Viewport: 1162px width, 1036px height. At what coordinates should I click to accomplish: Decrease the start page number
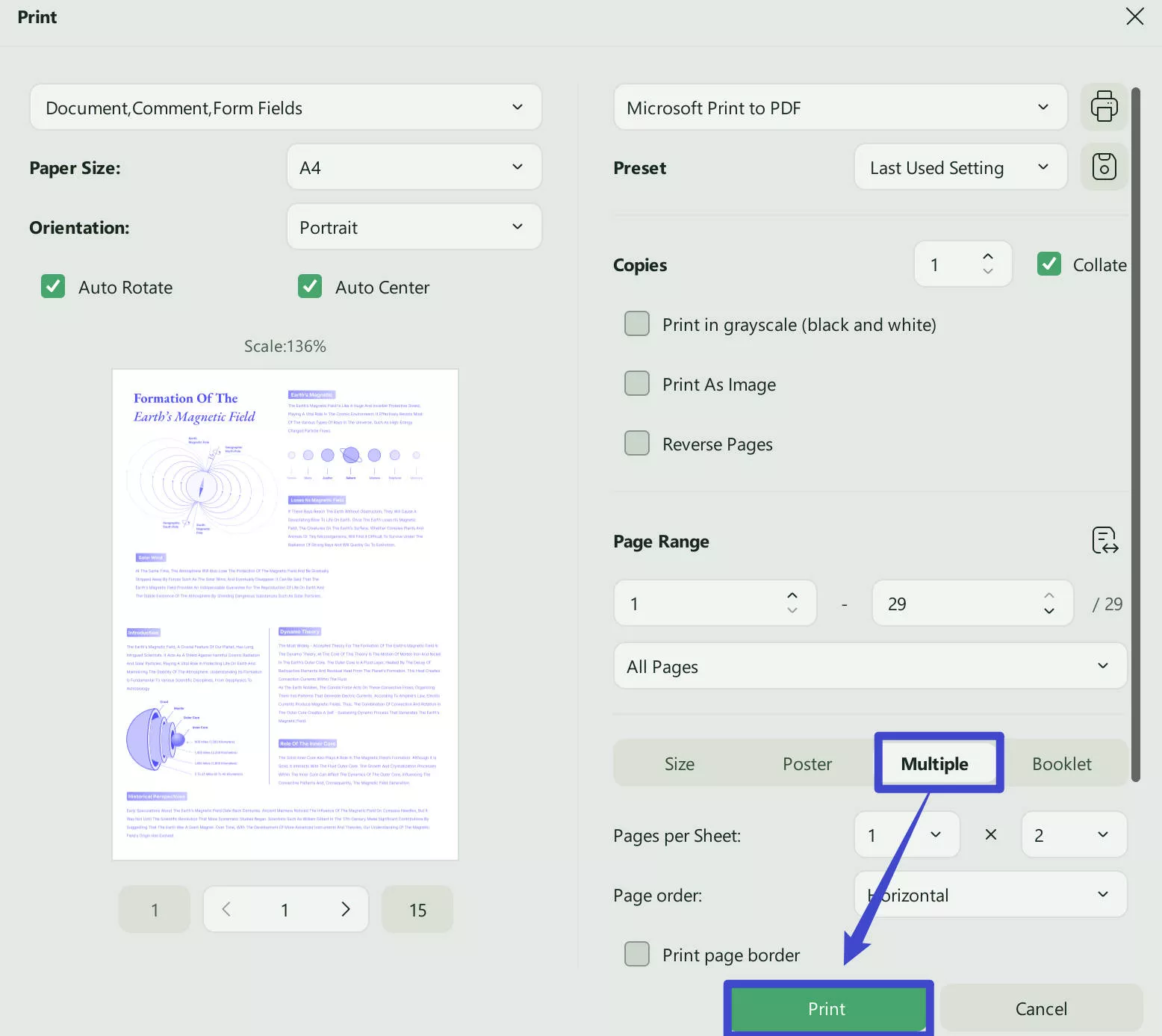(792, 610)
